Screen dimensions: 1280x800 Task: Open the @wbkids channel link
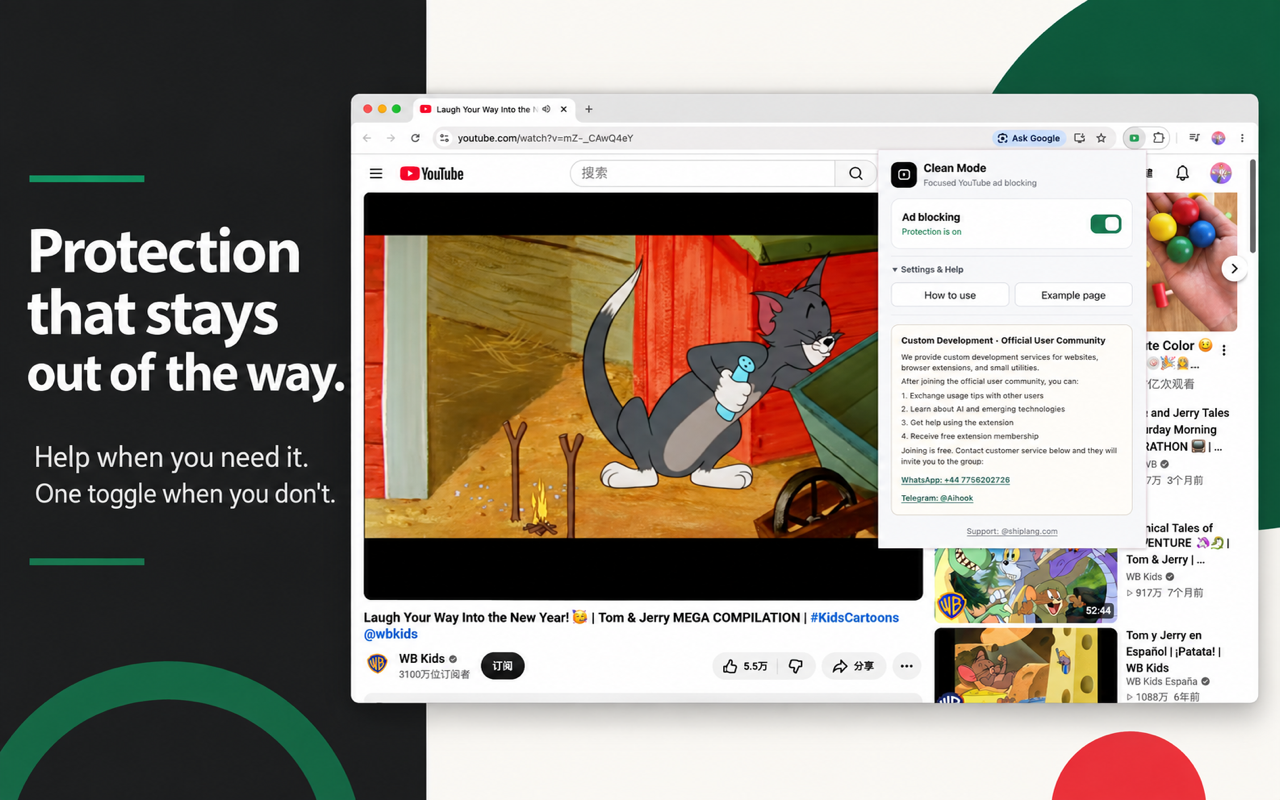391,633
